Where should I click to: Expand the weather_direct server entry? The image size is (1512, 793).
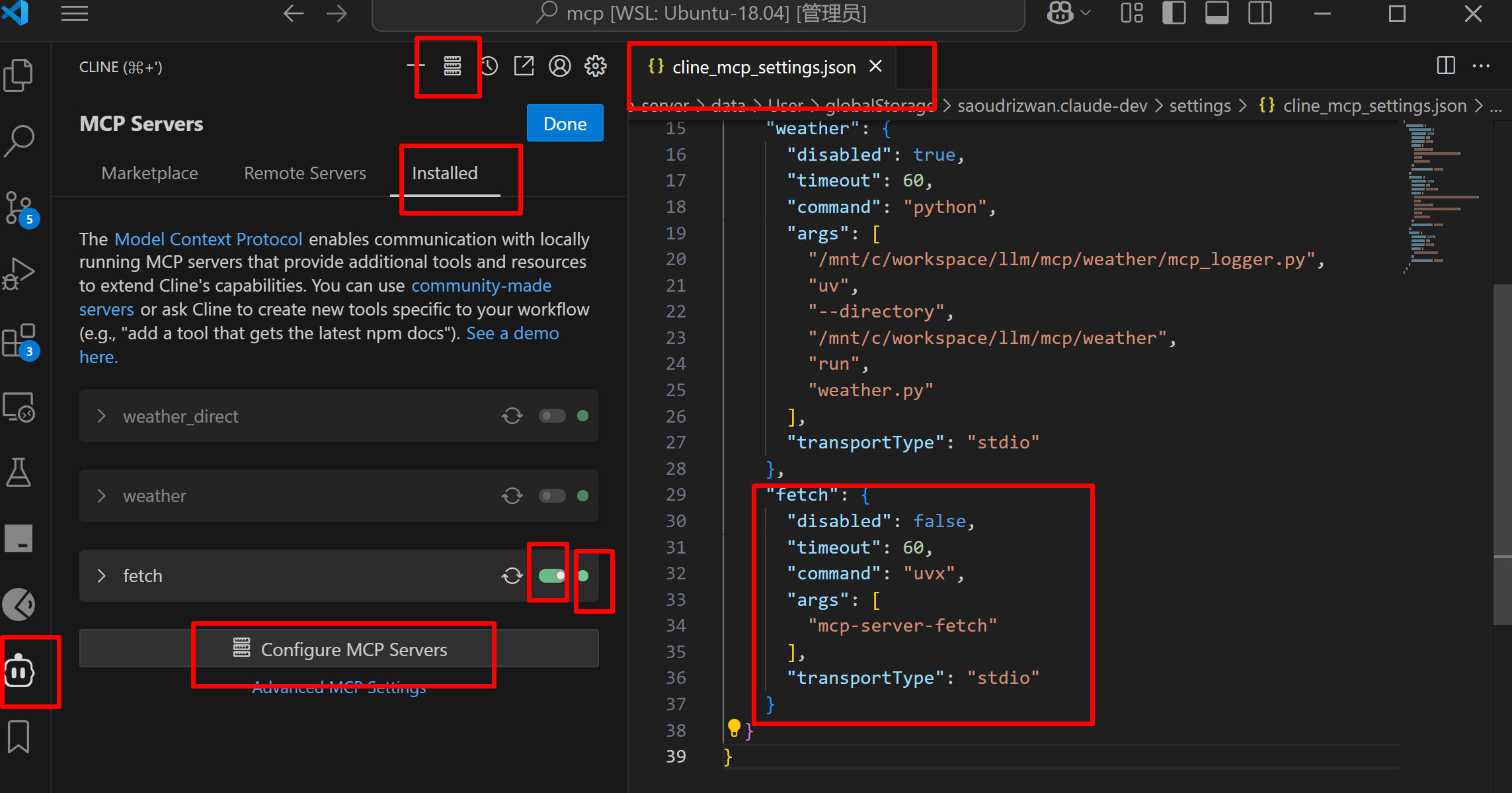(x=101, y=416)
